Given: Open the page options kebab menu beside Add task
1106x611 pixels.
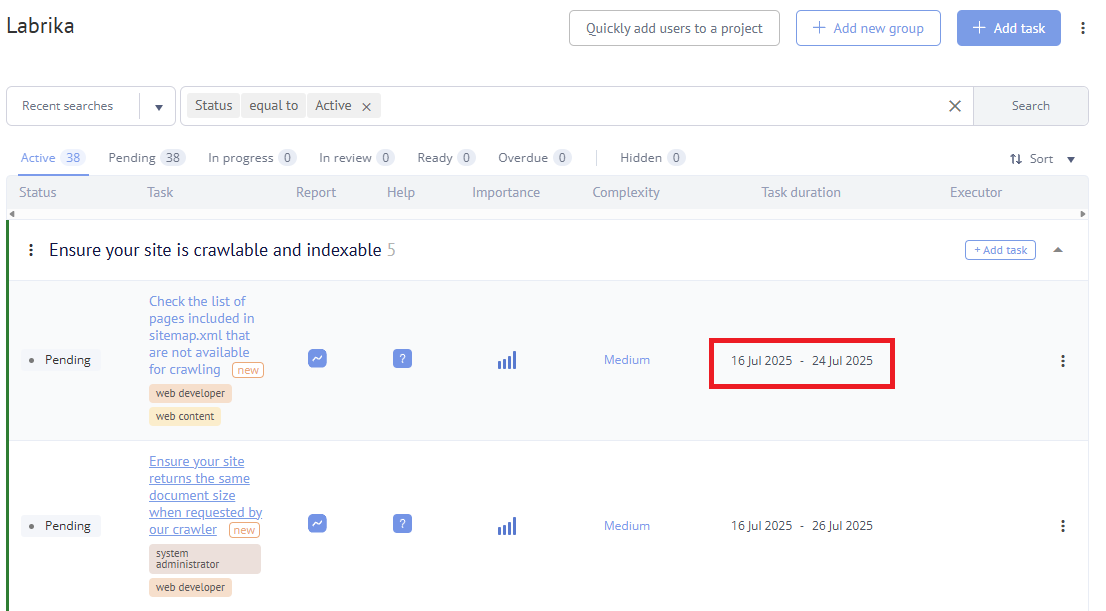Looking at the screenshot, I should [1083, 29].
